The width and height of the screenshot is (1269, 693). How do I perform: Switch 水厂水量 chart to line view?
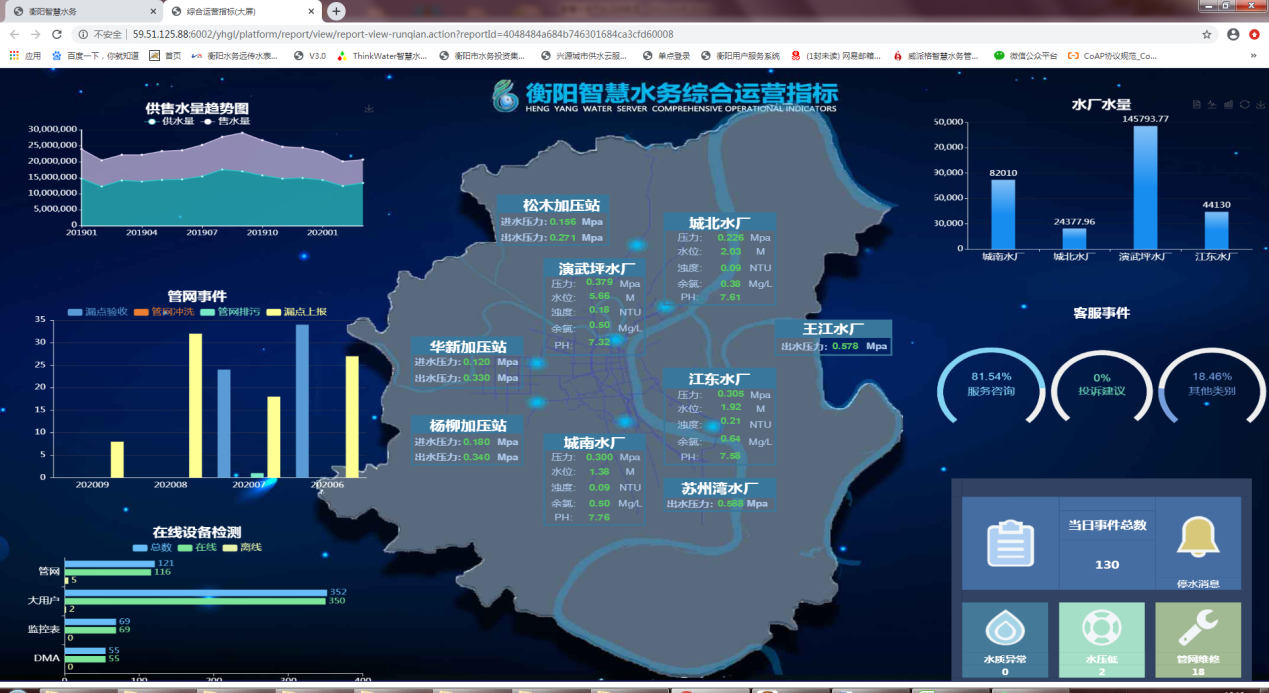click(x=1212, y=104)
